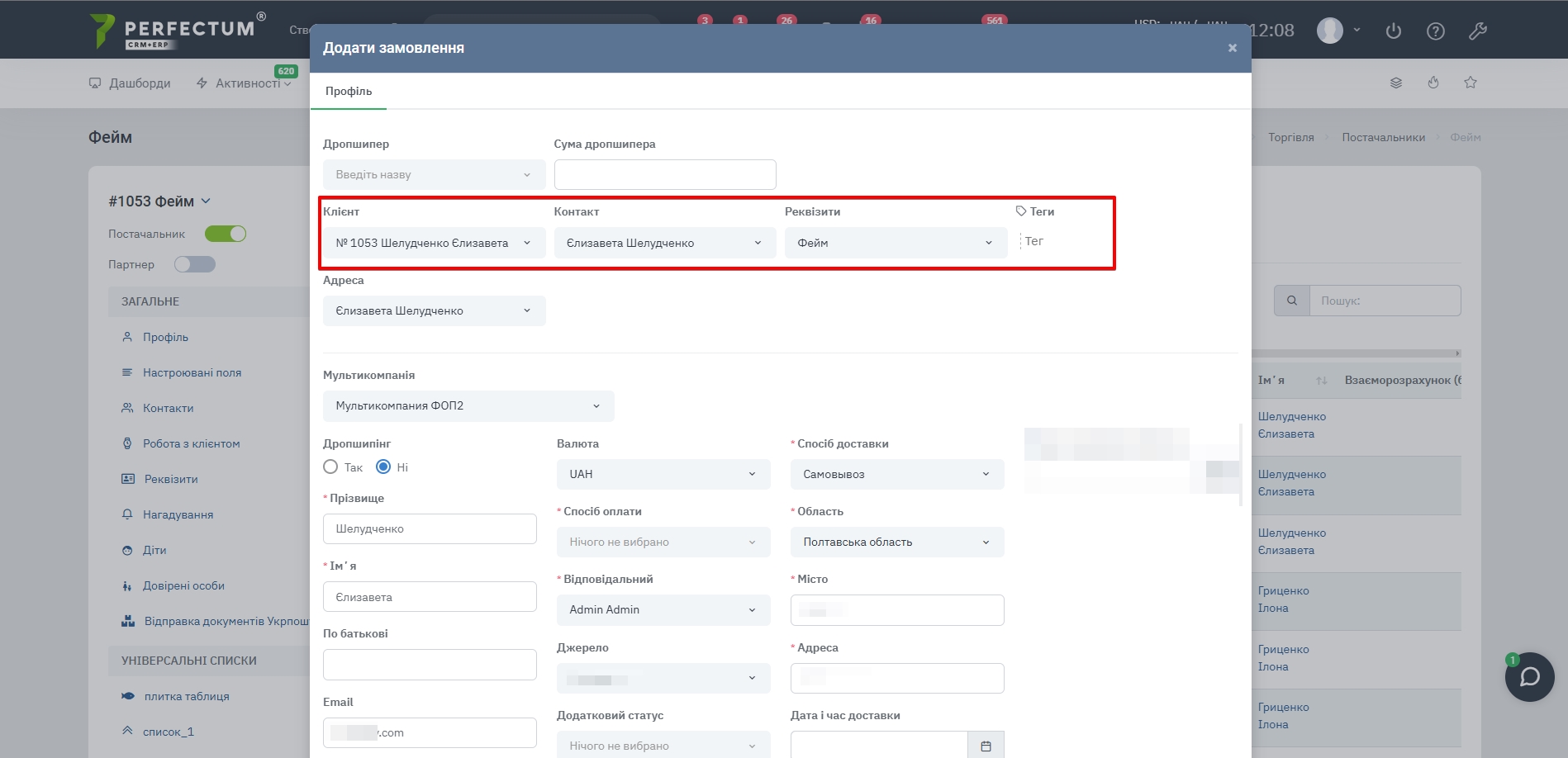Disable the Постачальник toggle

pos(226,234)
